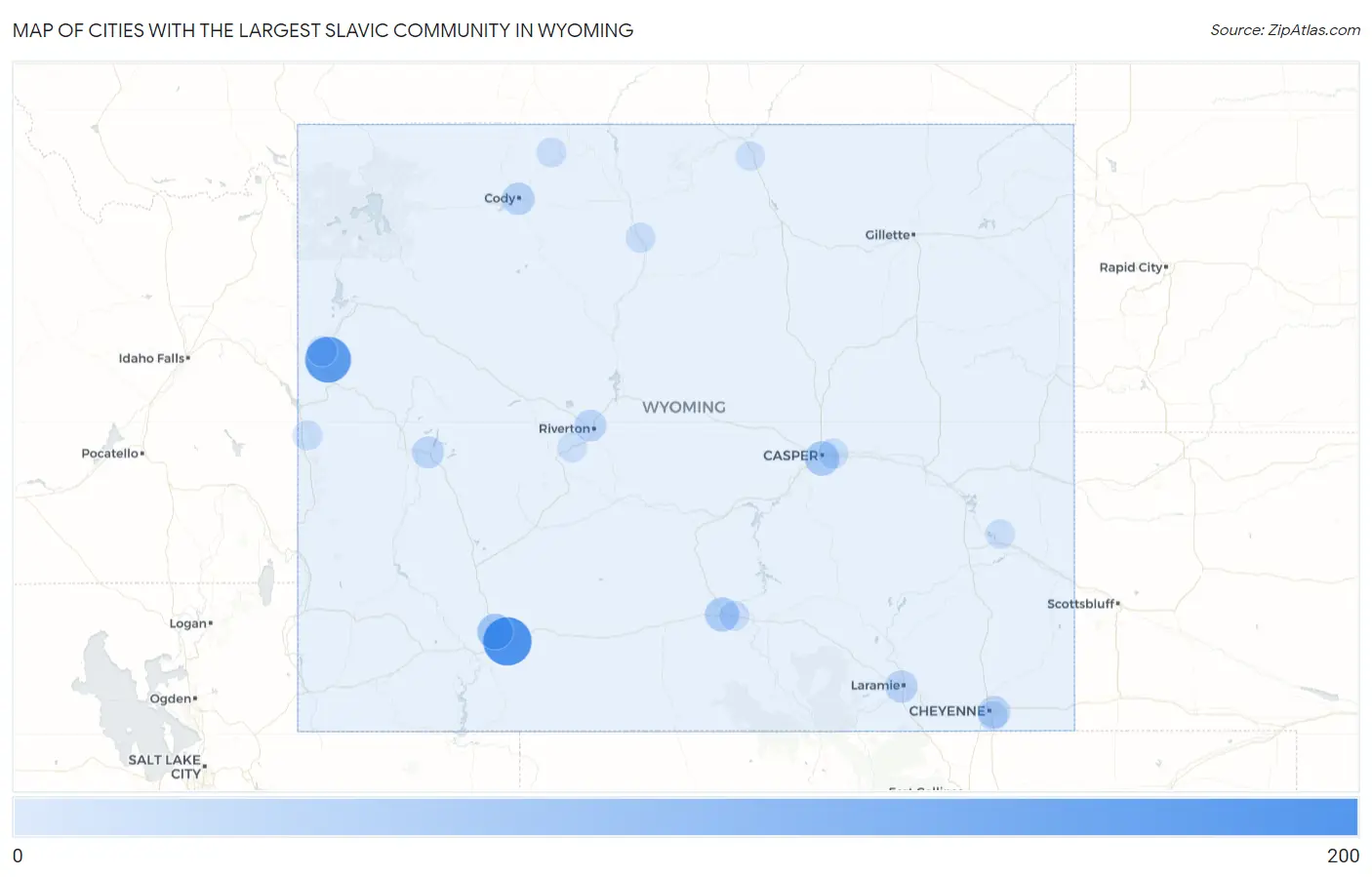Click the bubble northwest of Gillette
This screenshot has width=1372, height=877.
pos(750,156)
